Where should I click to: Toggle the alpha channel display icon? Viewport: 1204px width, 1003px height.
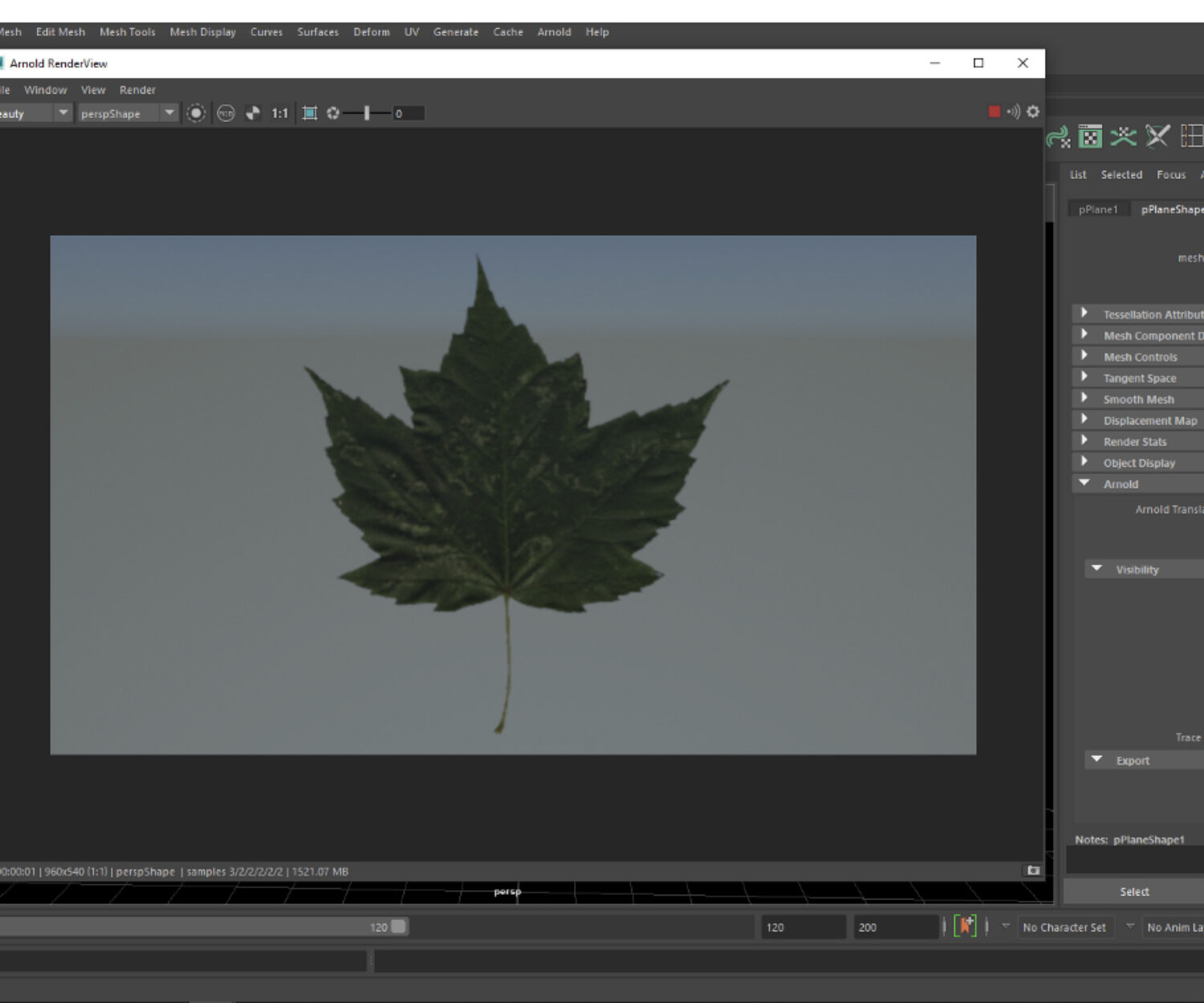(253, 114)
